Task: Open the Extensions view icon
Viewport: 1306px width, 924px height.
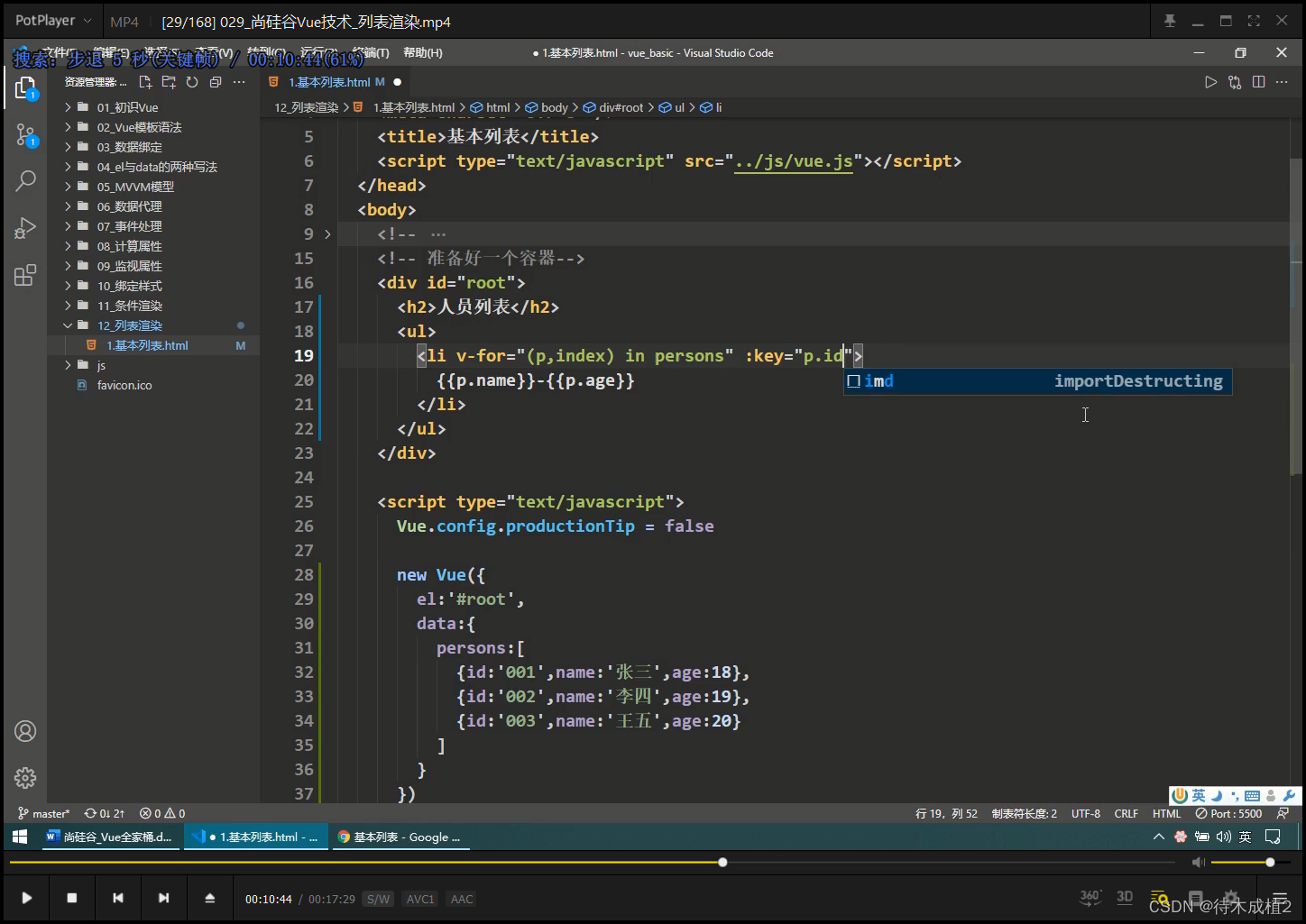Action: (25, 275)
